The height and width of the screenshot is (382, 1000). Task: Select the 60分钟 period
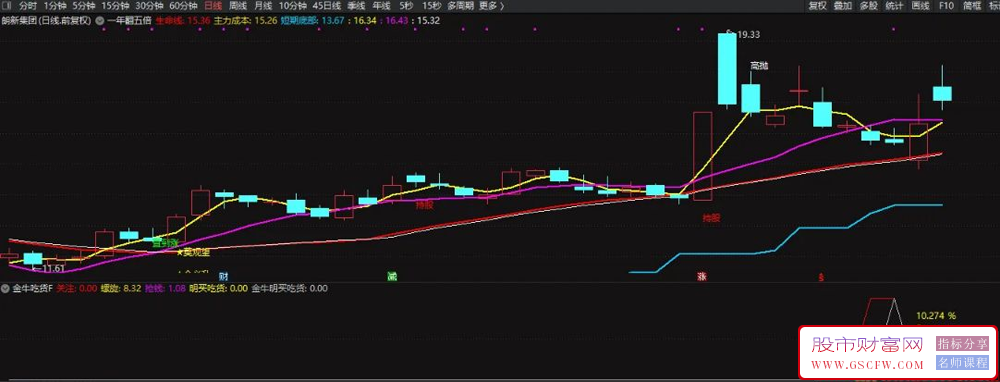tap(182, 6)
